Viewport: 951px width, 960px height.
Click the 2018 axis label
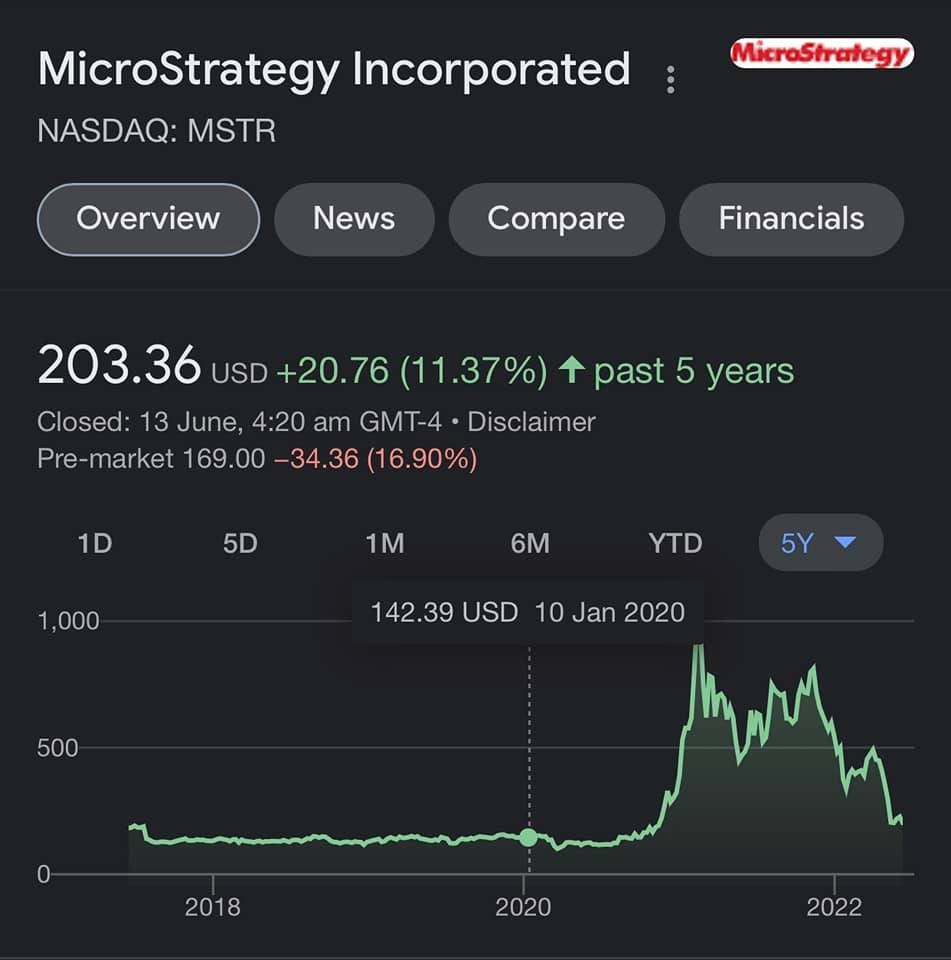[212, 907]
